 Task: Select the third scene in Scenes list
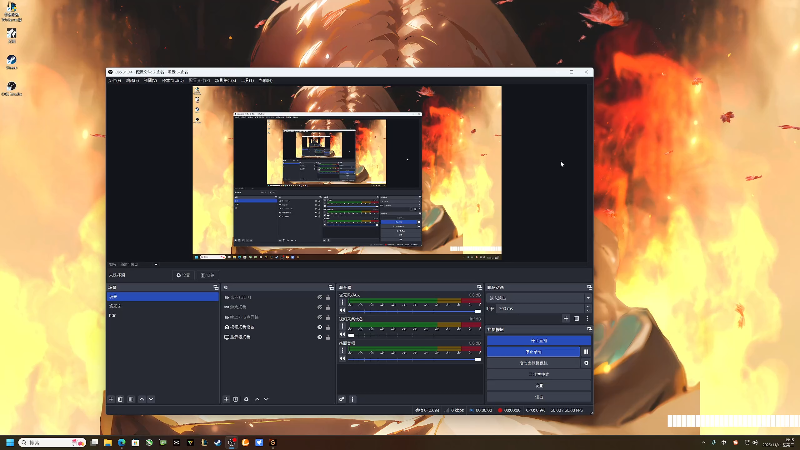click(163, 316)
